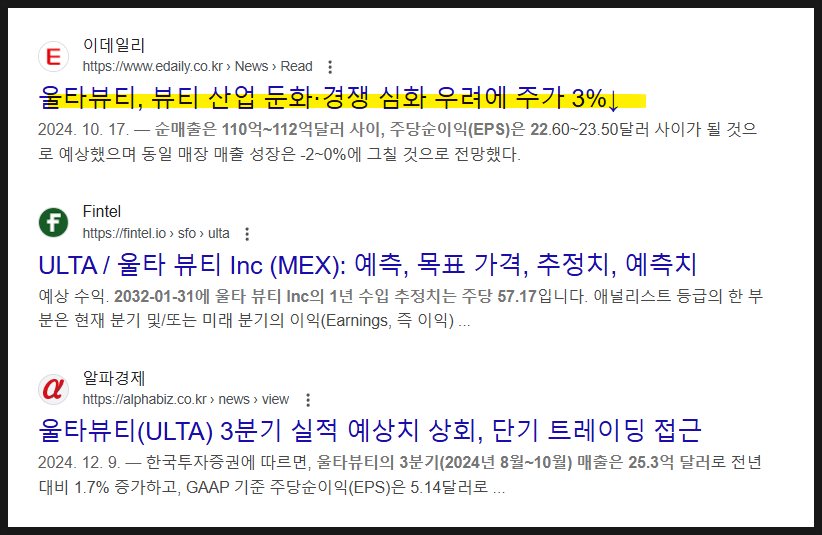Click the 2024. 12. 9. snippet text
822x535 pixels.
tap(399, 475)
